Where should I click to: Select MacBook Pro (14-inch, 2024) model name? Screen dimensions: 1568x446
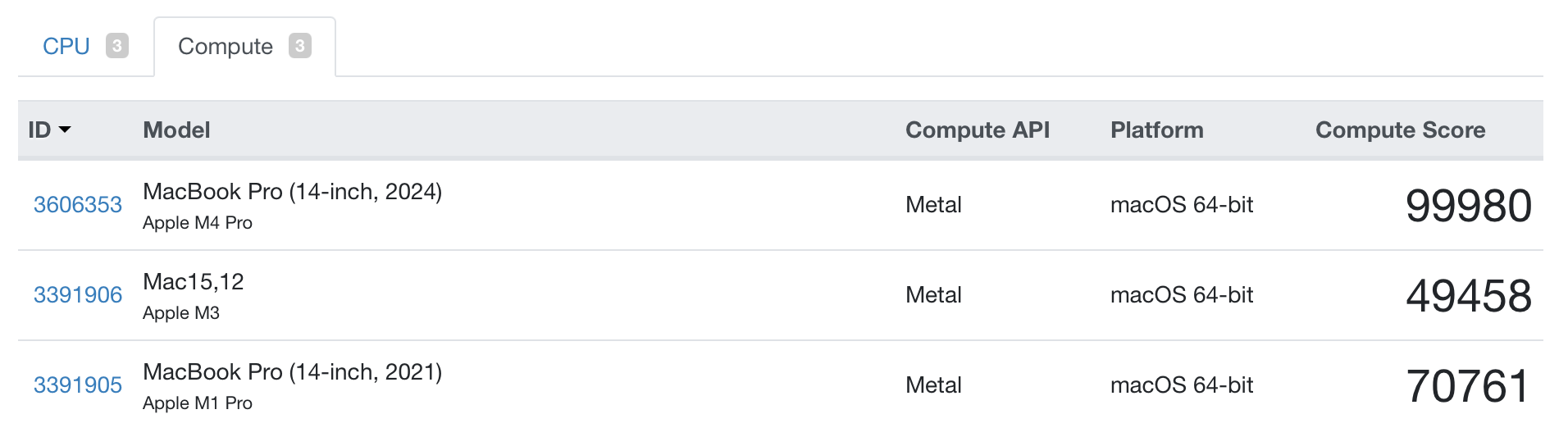click(x=293, y=192)
